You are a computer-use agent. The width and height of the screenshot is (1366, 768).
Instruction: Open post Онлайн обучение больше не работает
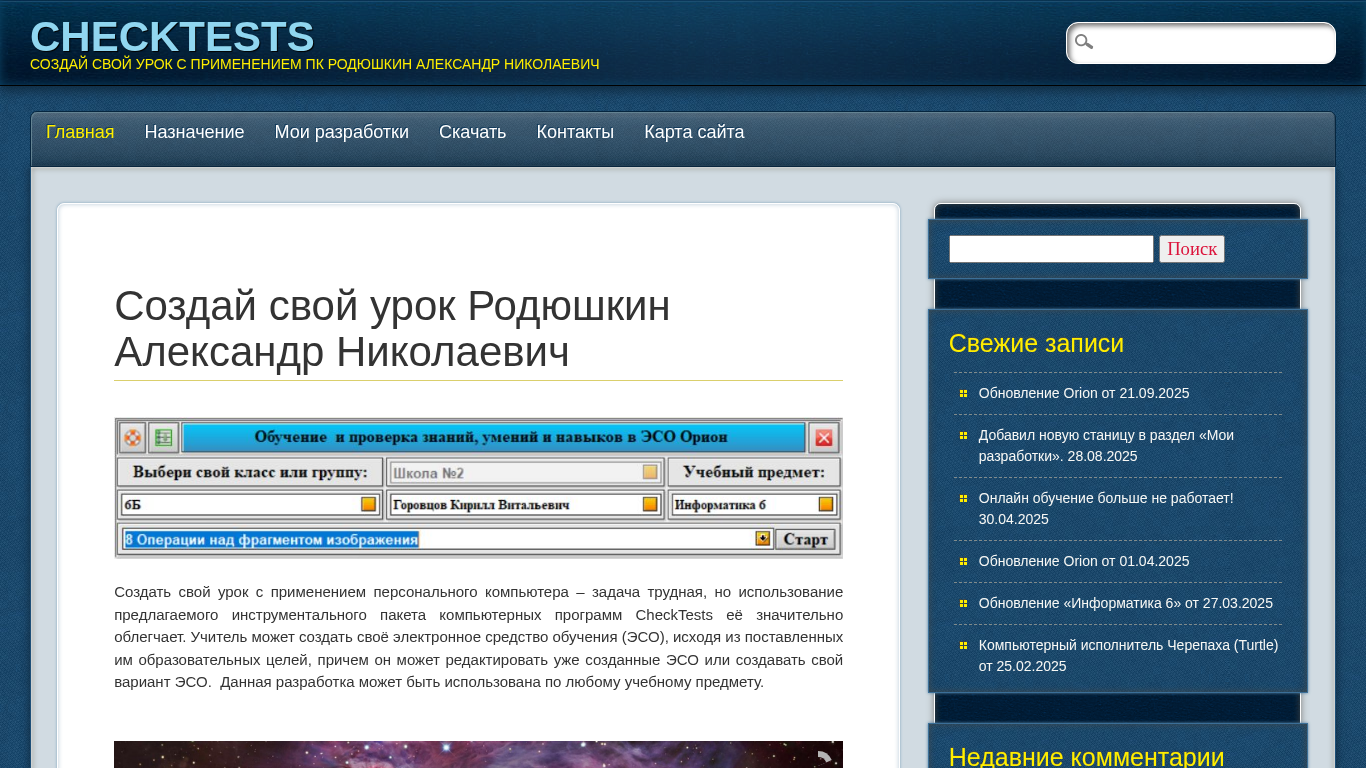click(x=1105, y=498)
